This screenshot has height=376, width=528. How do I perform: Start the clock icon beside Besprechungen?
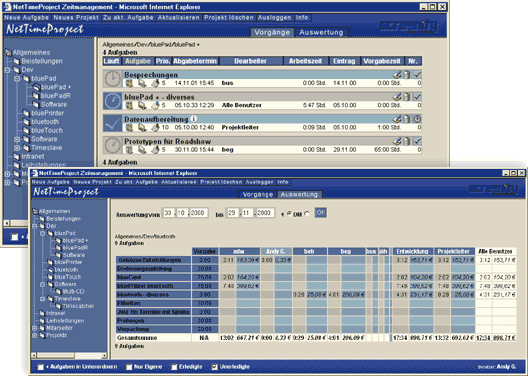pyautogui.click(x=112, y=79)
